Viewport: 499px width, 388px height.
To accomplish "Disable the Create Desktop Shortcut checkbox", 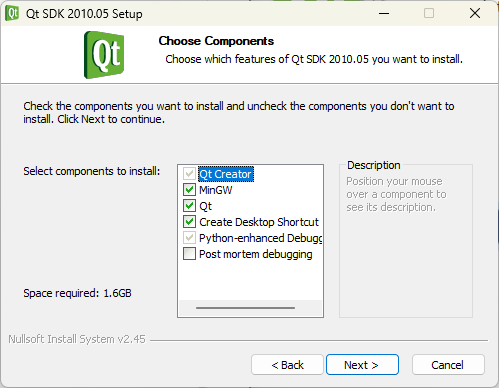I will coord(189,222).
